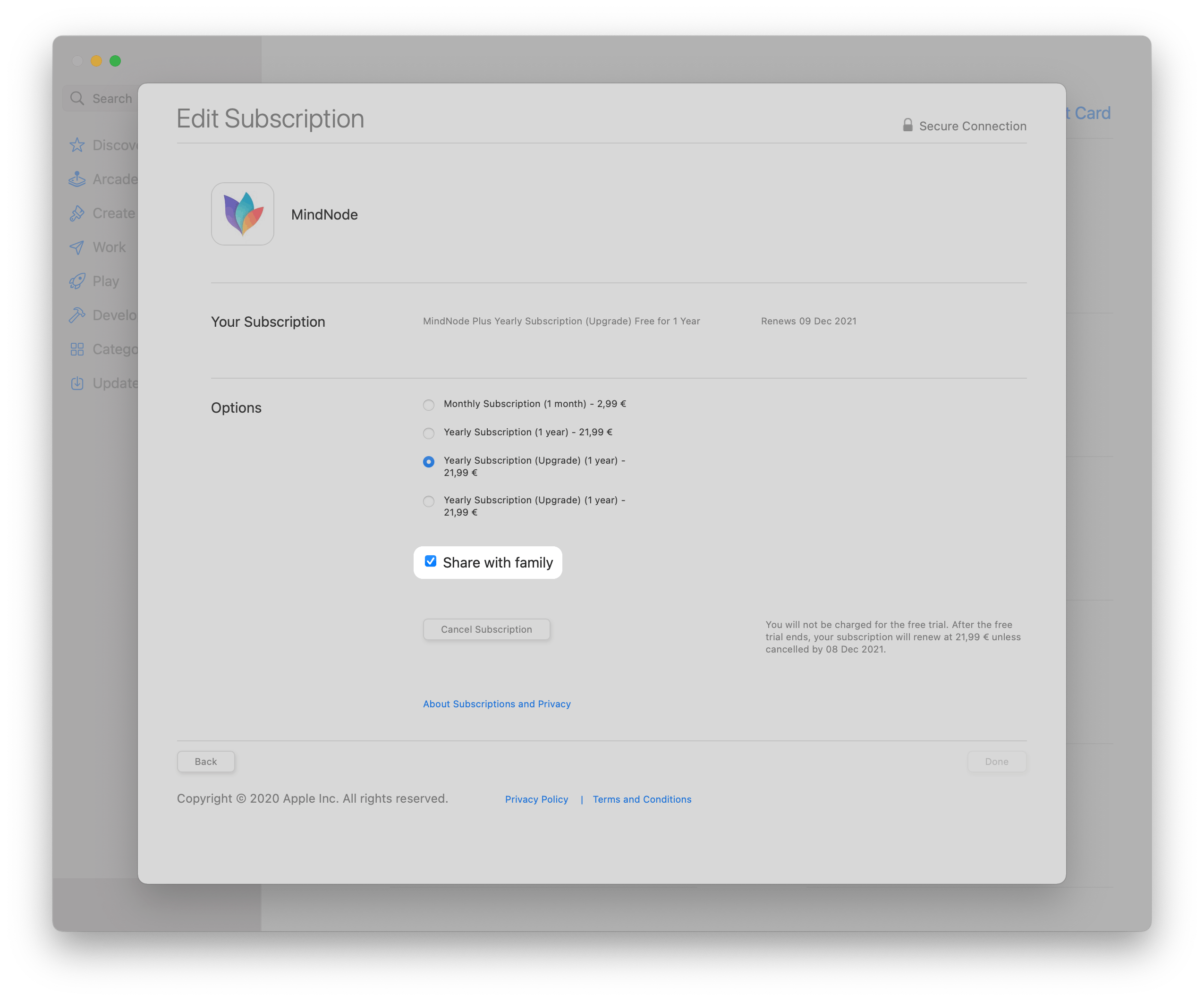Click the MindNode app icon
Screen dimensions: 1204x1001
pyautogui.click(x=243, y=214)
